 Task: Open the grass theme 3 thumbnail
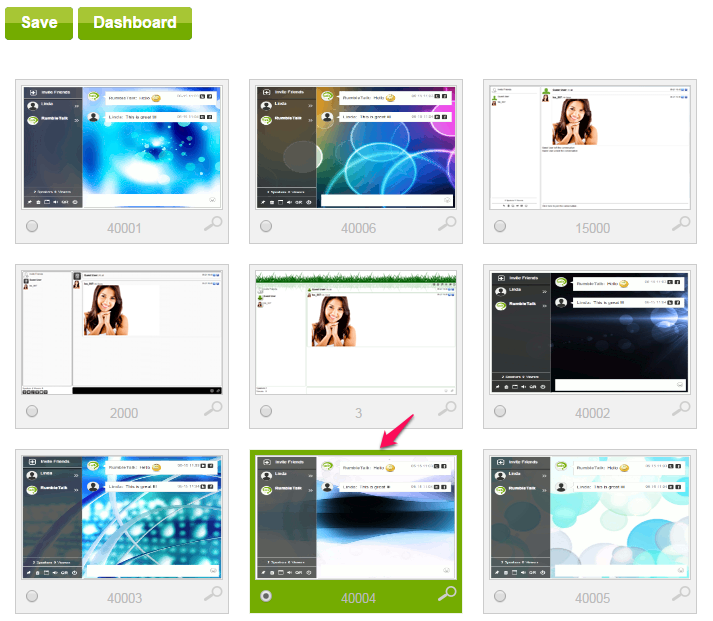coord(355,331)
